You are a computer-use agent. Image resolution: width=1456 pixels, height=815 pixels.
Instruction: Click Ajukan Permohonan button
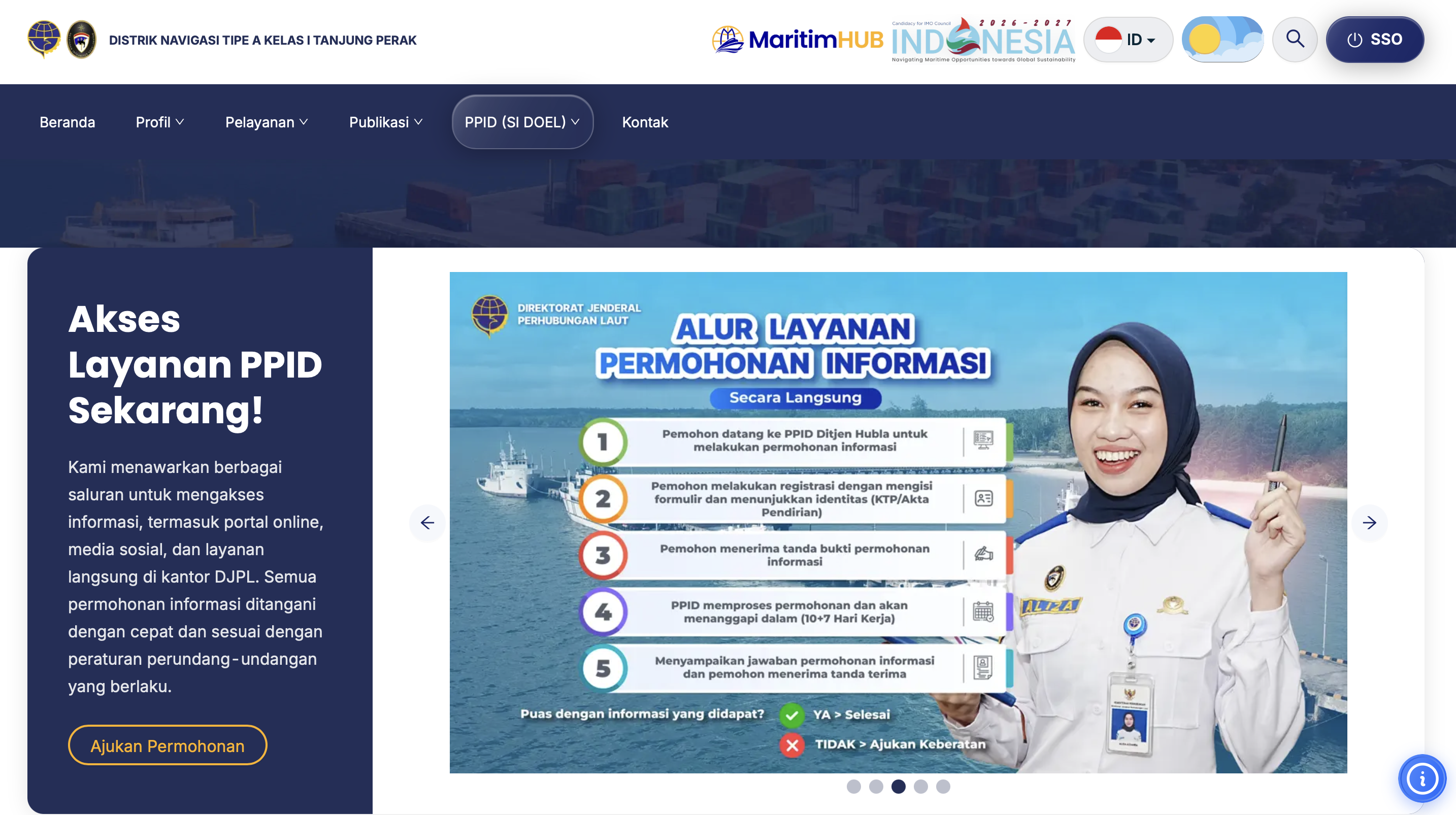[168, 745]
